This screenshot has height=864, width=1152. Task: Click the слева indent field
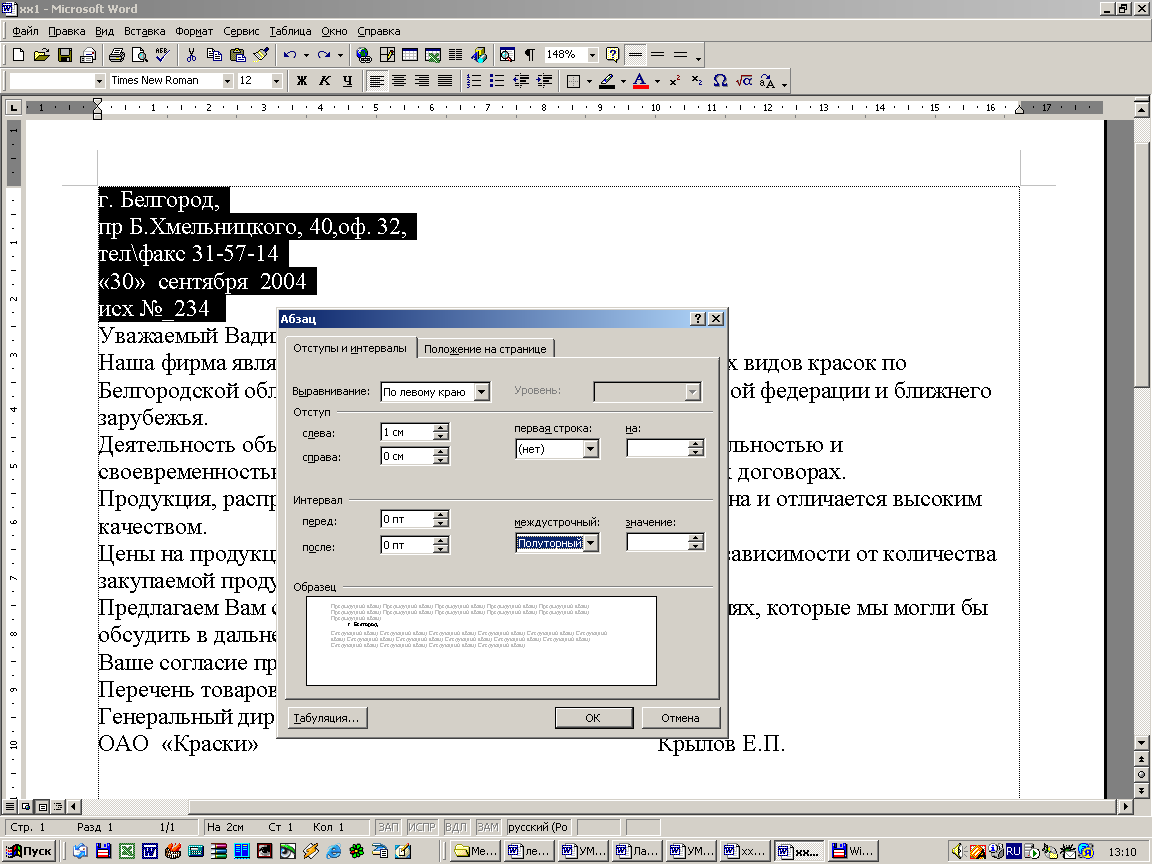pyautogui.click(x=407, y=432)
